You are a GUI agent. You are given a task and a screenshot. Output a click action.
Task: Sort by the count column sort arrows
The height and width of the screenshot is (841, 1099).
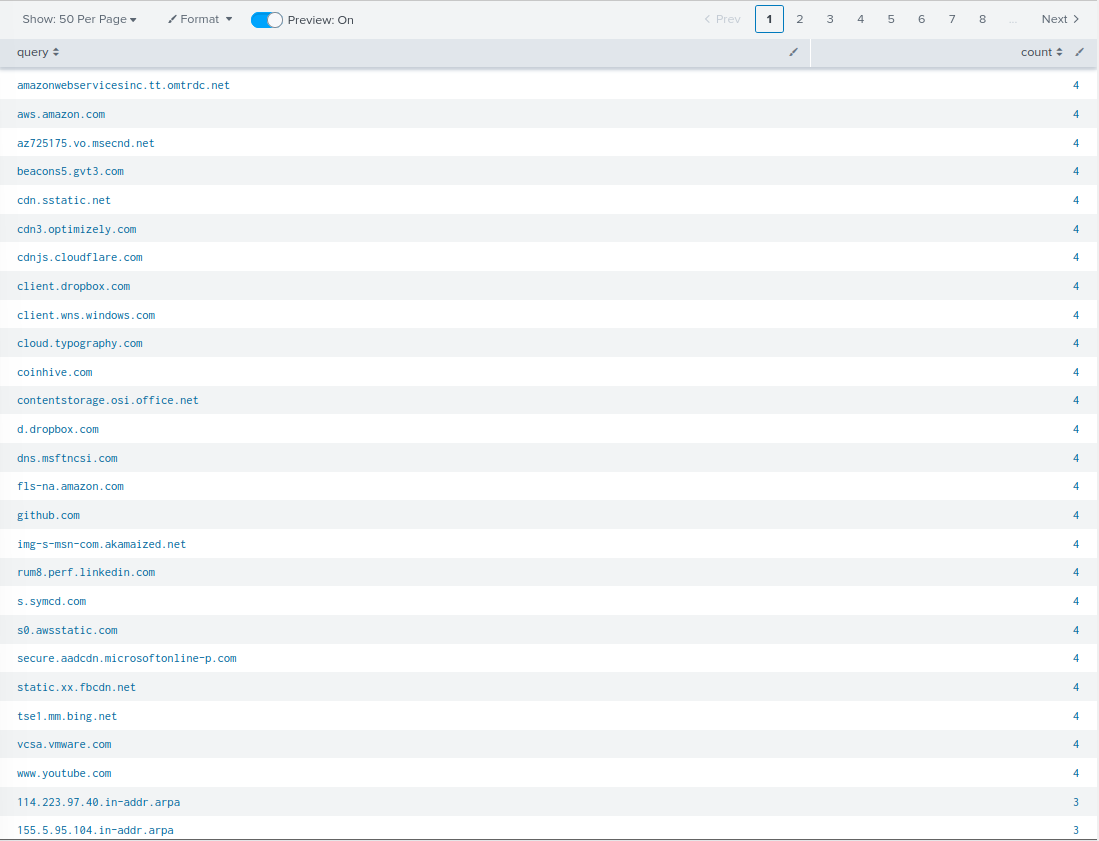[x=1059, y=52]
